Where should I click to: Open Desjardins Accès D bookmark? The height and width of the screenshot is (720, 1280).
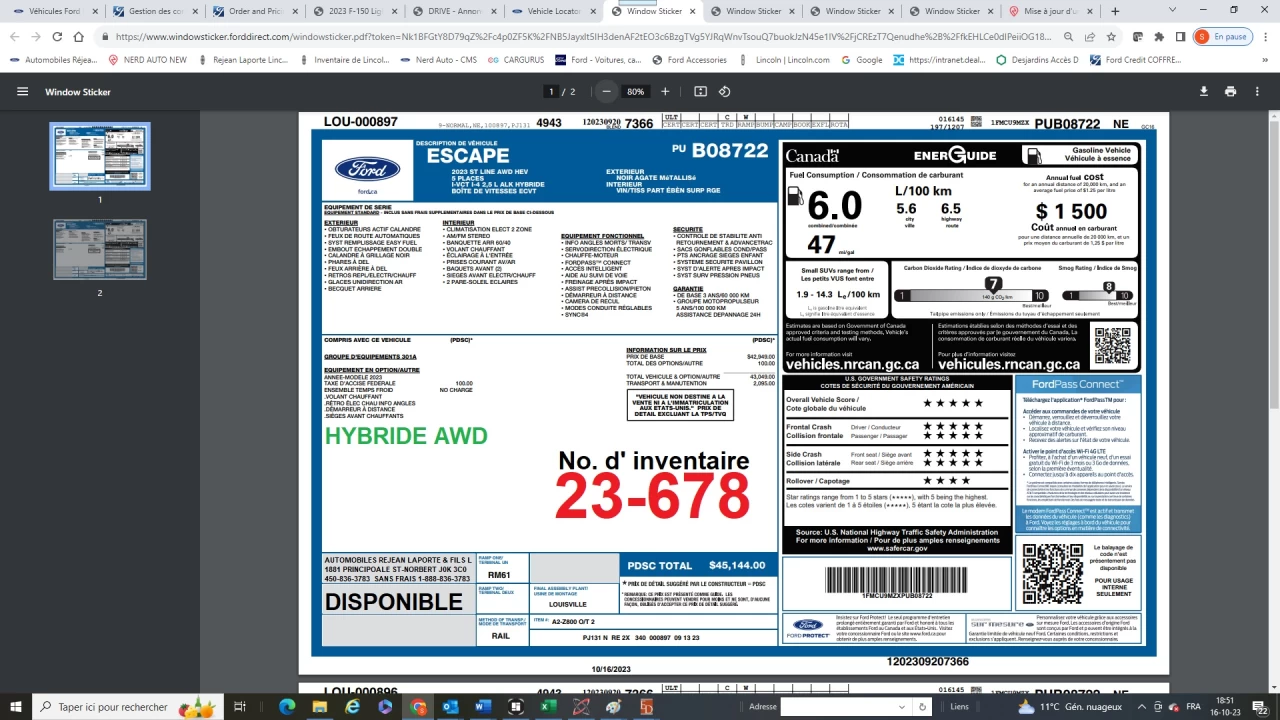(x=1037, y=60)
